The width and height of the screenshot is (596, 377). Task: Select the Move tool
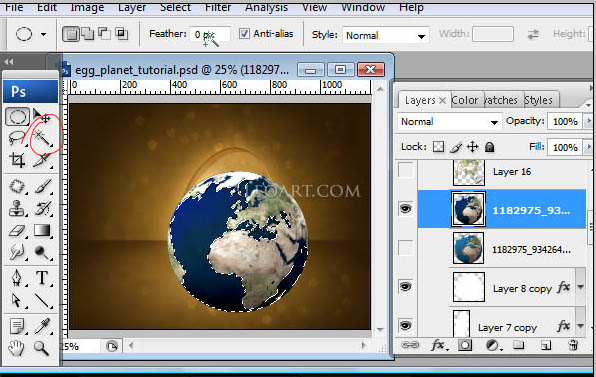coord(41,116)
